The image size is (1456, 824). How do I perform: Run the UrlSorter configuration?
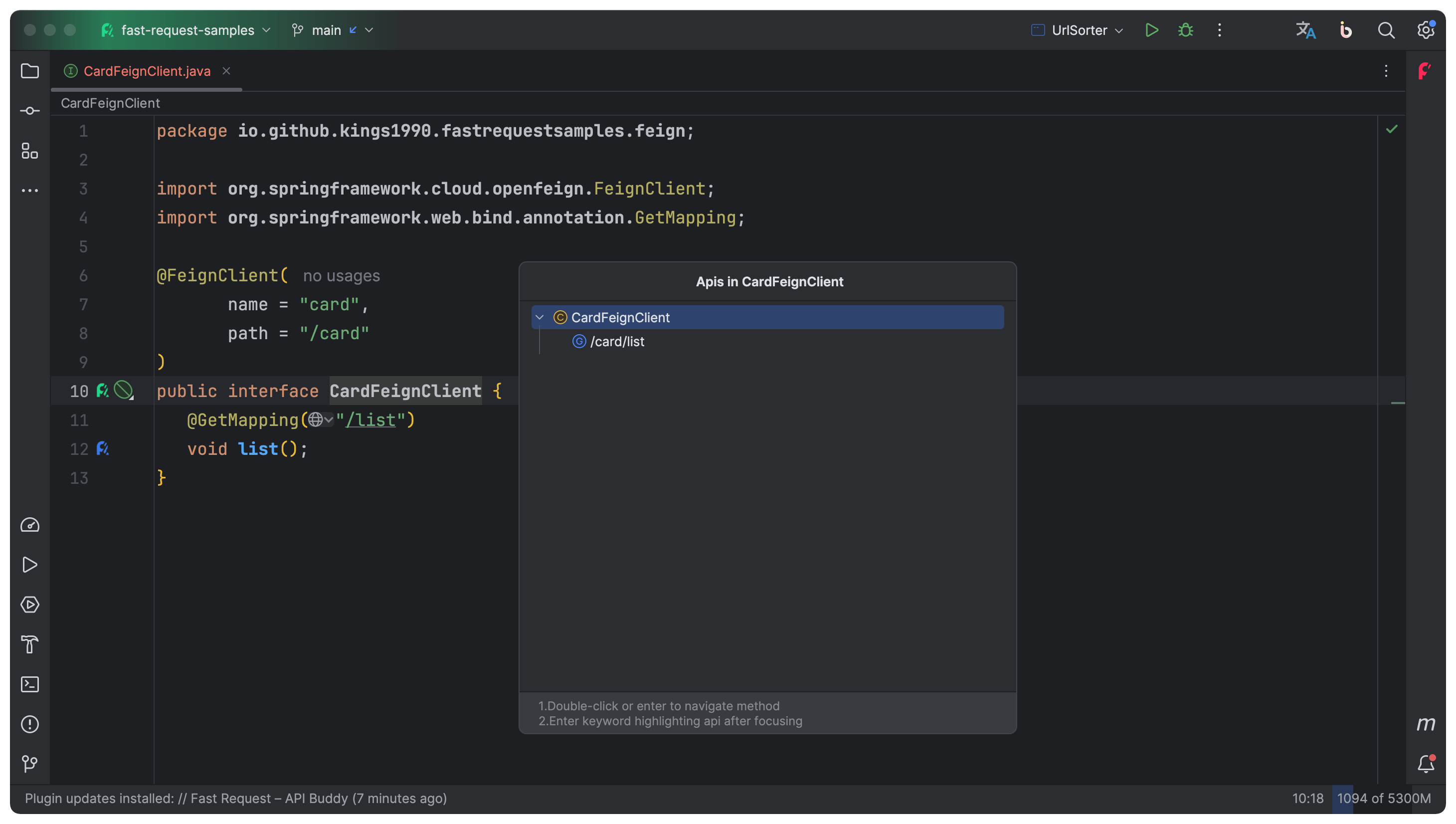pyautogui.click(x=1152, y=30)
